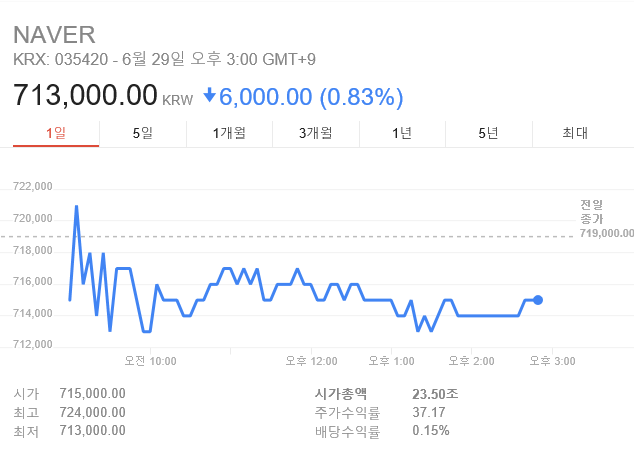Click the NAVER company title
Viewport: 634px width, 454px height.
click(x=55, y=35)
